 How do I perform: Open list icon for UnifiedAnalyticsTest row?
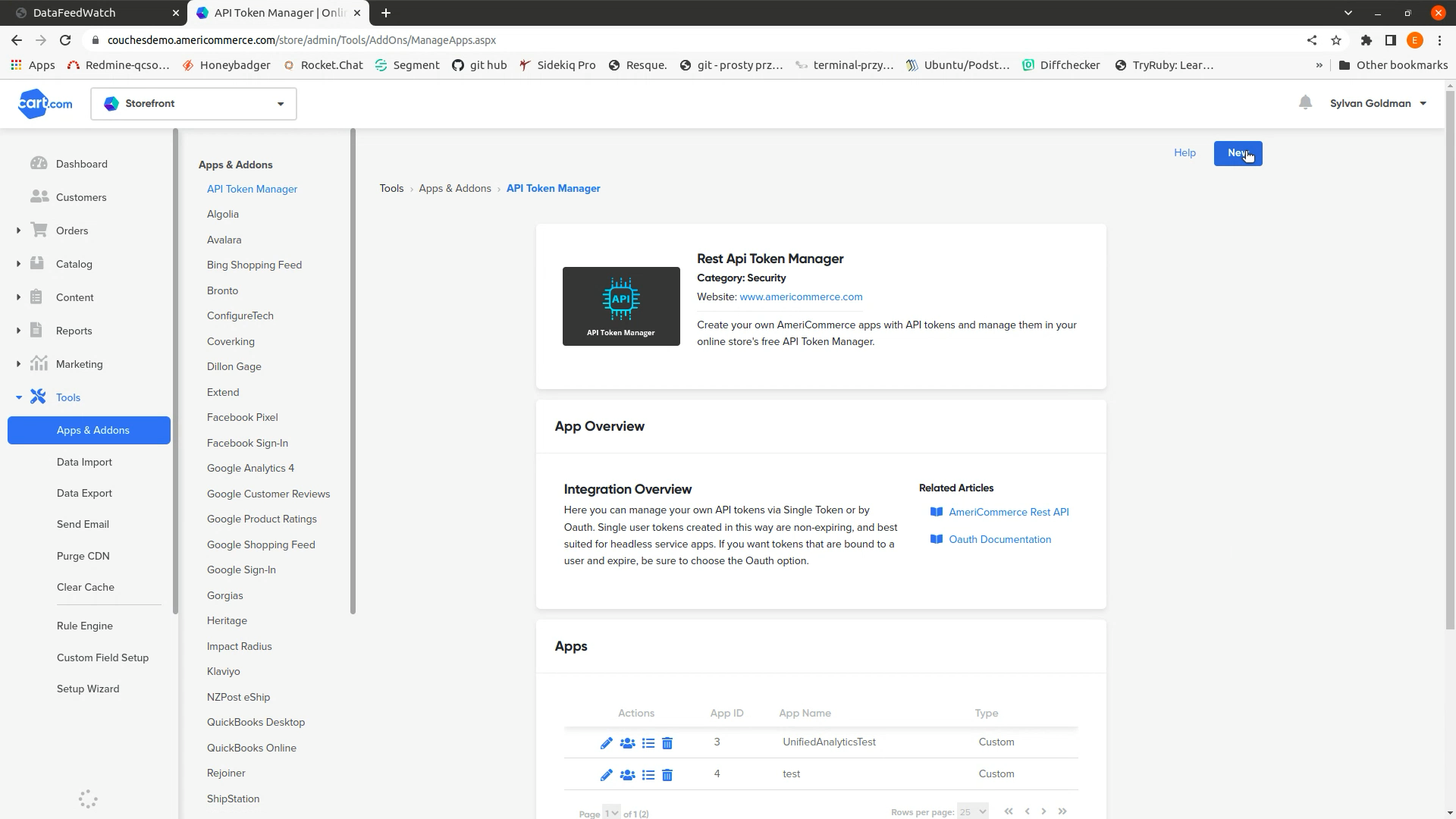click(648, 743)
